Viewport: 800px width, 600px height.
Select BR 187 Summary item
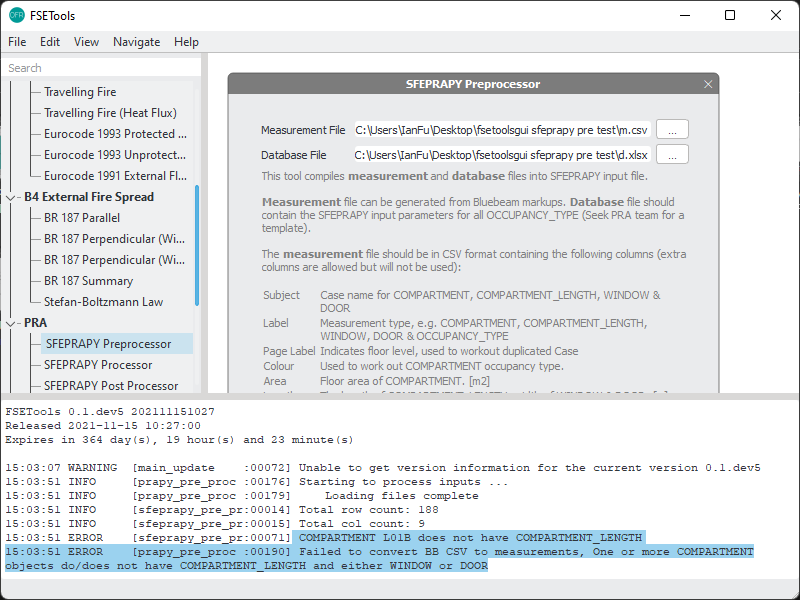click(x=88, y=281)
